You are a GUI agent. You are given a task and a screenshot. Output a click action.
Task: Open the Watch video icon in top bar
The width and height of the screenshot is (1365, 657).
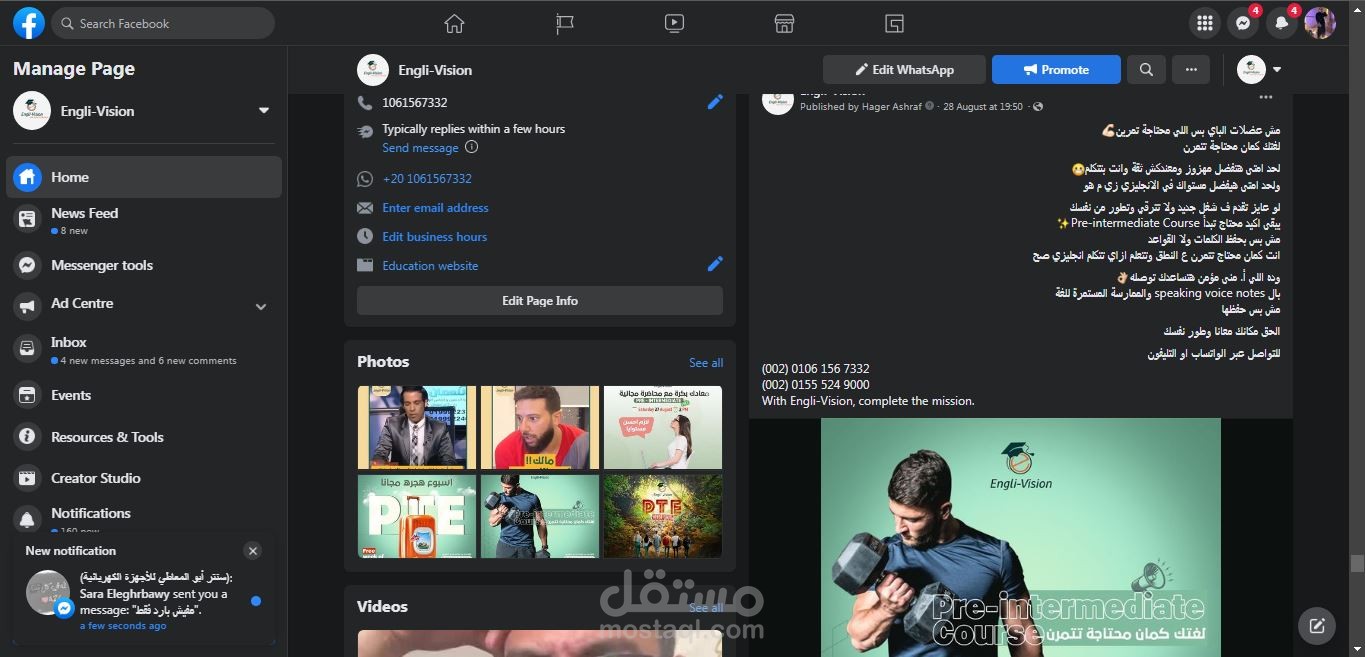click(674, 23)
